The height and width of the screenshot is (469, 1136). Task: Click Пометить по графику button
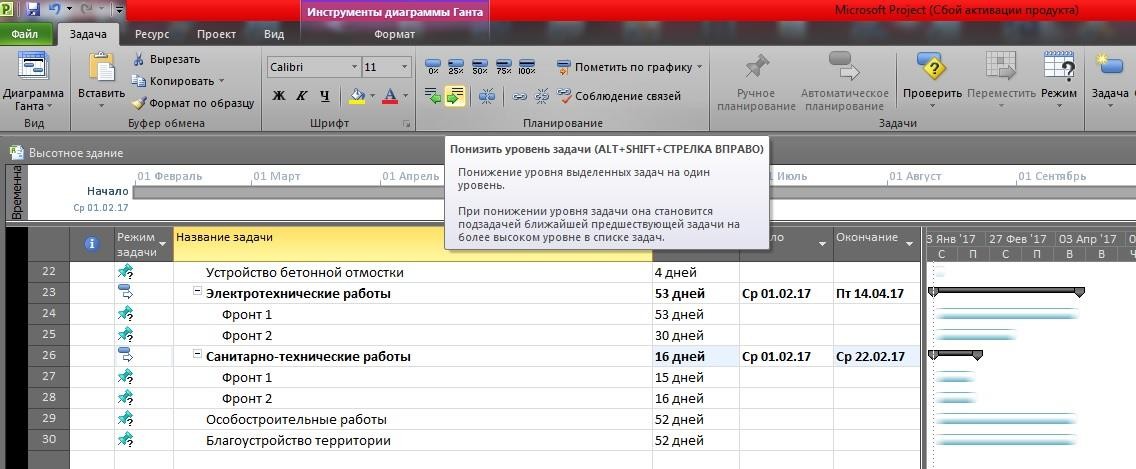(x=627, y=67)
